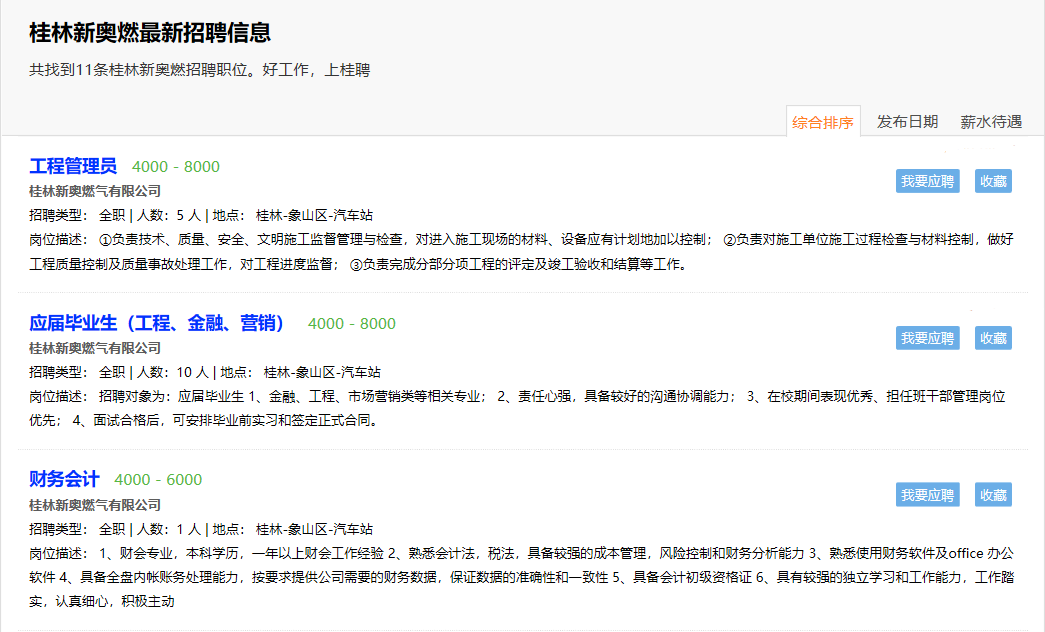Click company name under 财务会计 listing
1045x632 pixels.
[95, 505]
